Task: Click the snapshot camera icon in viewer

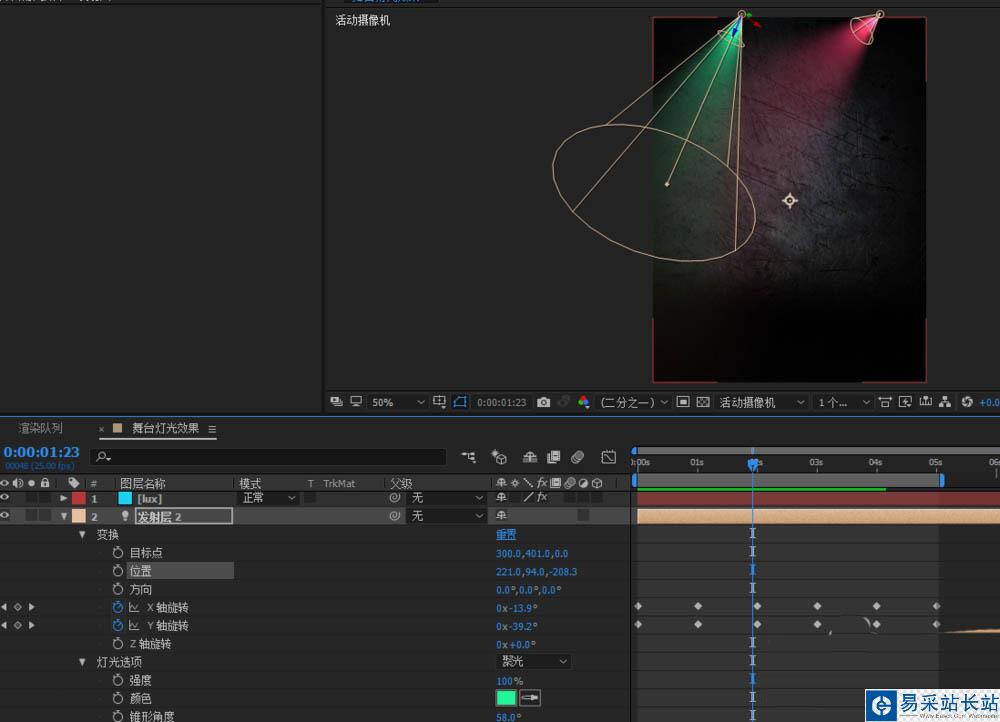Action: coord(543,402)
